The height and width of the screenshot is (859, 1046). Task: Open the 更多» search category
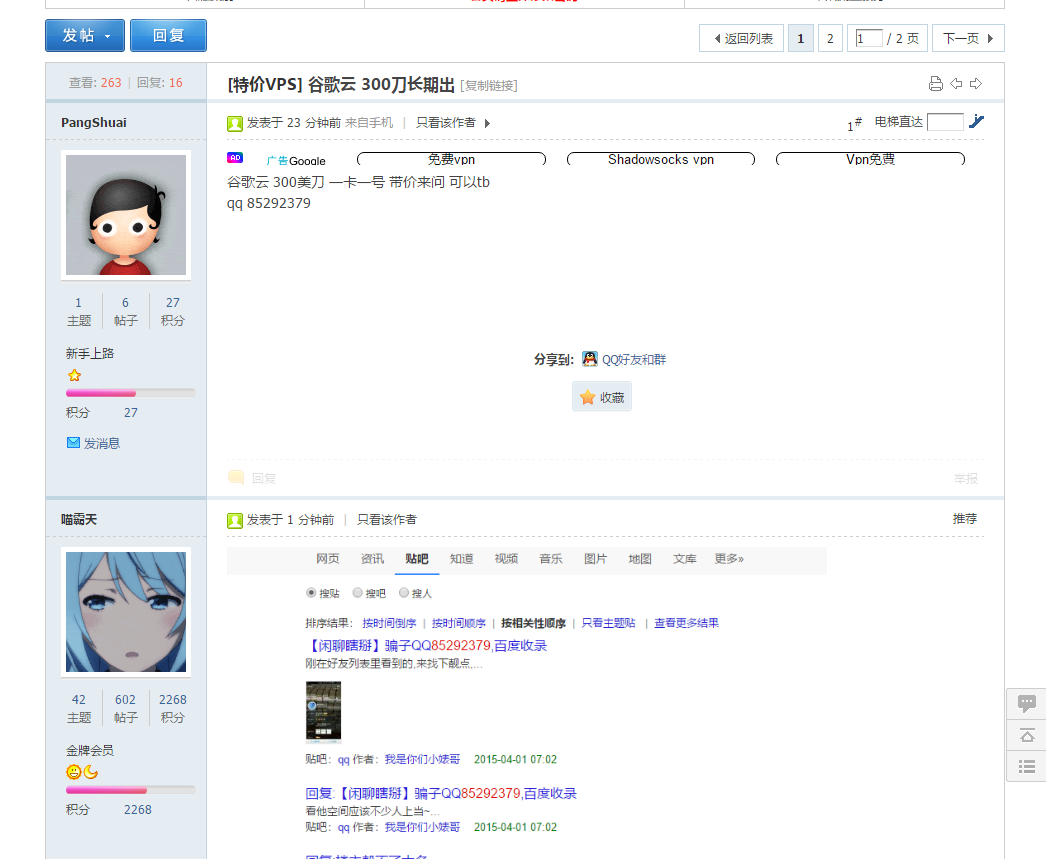729,558
